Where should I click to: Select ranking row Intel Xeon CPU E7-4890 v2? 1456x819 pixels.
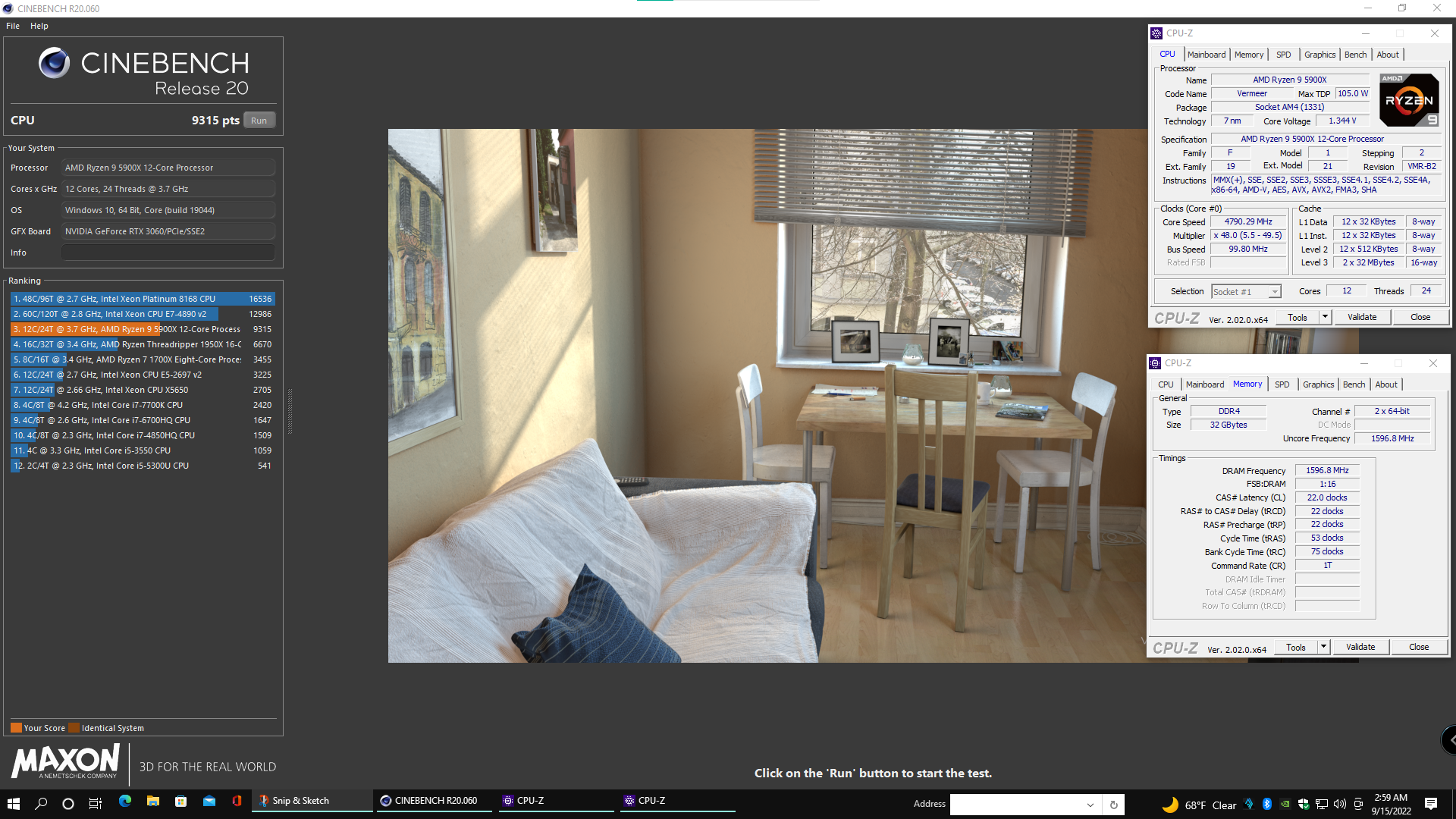coord(143,314)
